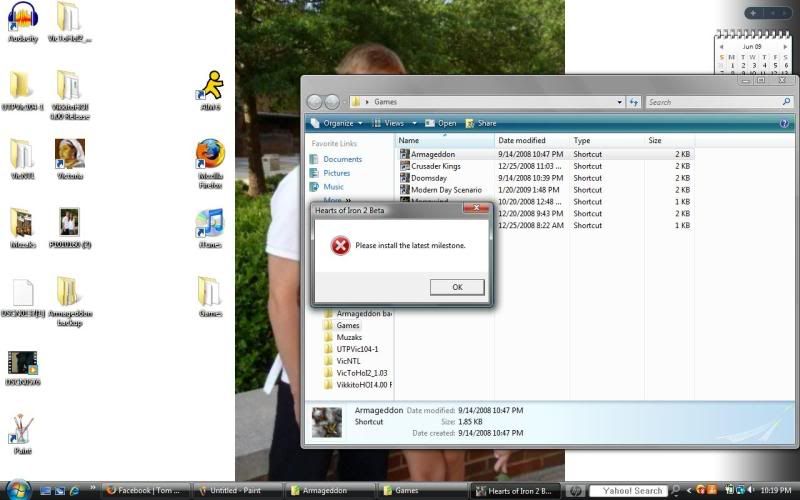Select UTPVic104-1 folder in tree

351,349
